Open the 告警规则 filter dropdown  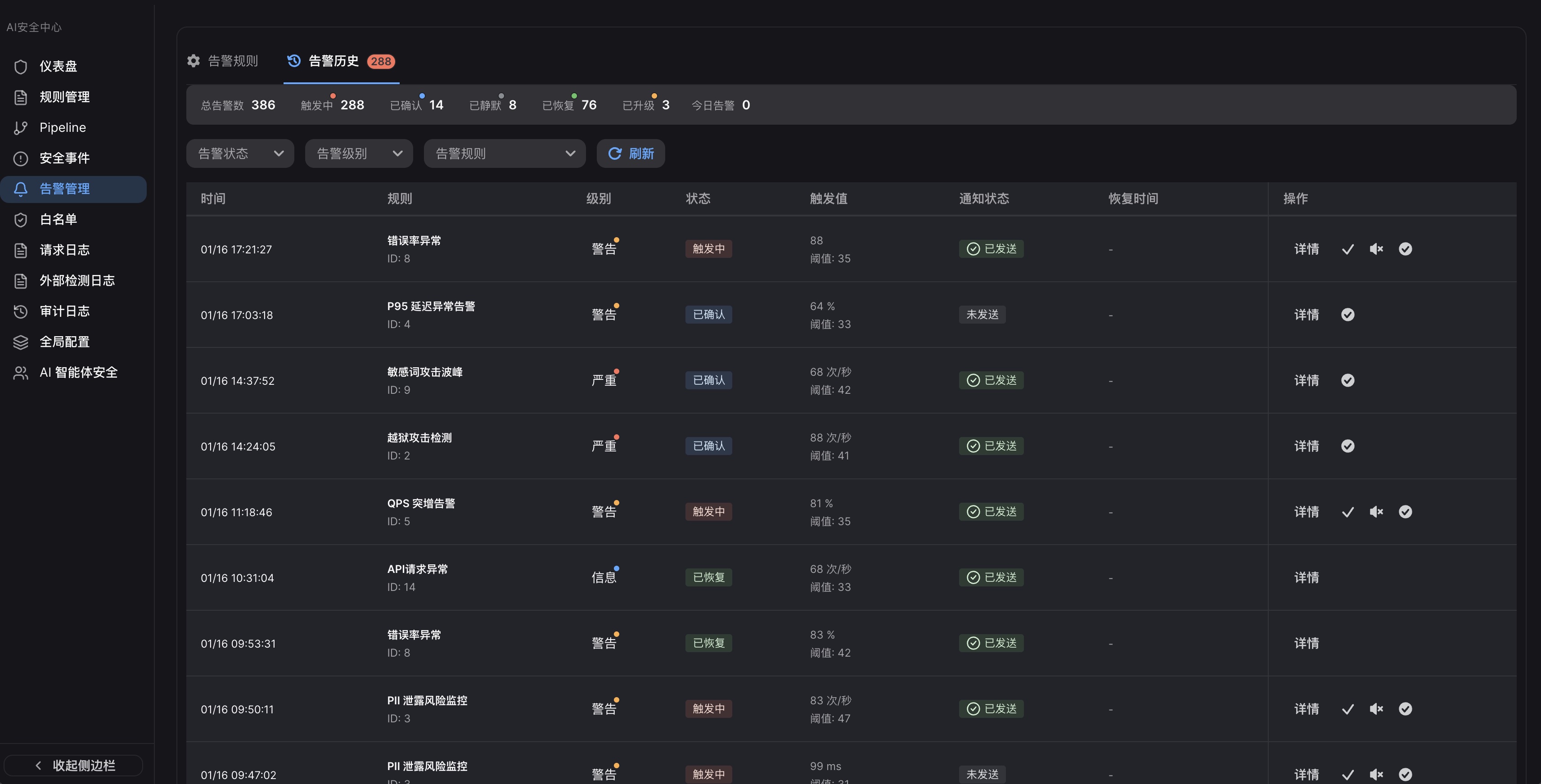point(505,153)
